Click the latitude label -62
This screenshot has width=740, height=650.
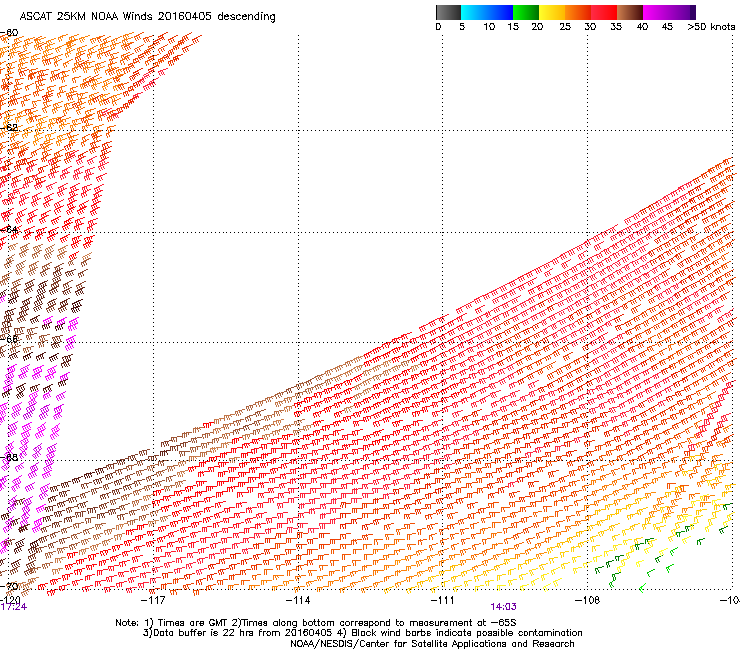tap(9, 127)
